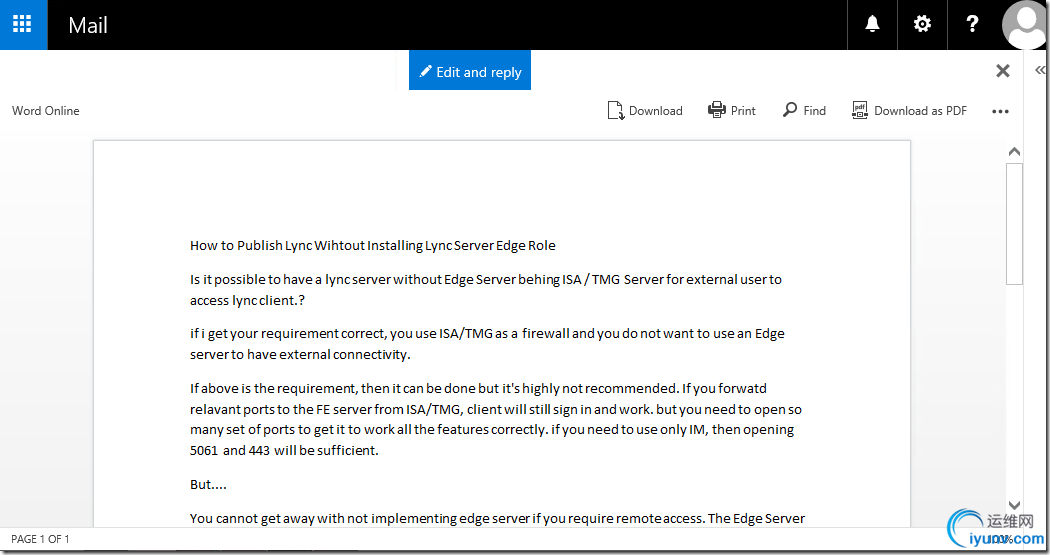This screenshot has width=1050, height=555.
Task: Close the document viewer with X
Action: 1002,71
